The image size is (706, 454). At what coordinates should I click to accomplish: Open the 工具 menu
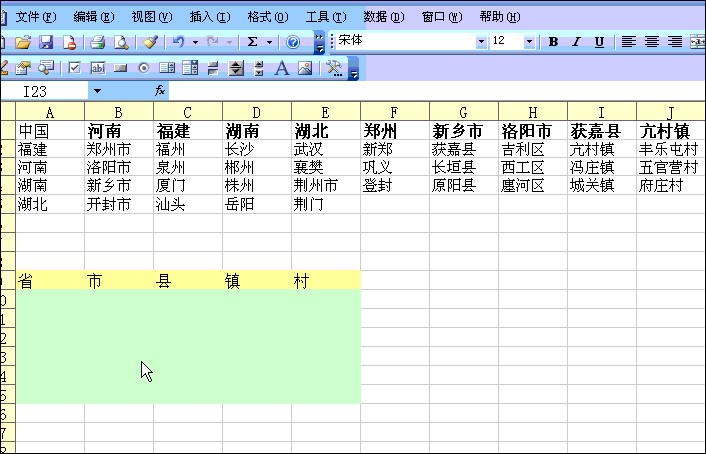[x=326, y=17]
